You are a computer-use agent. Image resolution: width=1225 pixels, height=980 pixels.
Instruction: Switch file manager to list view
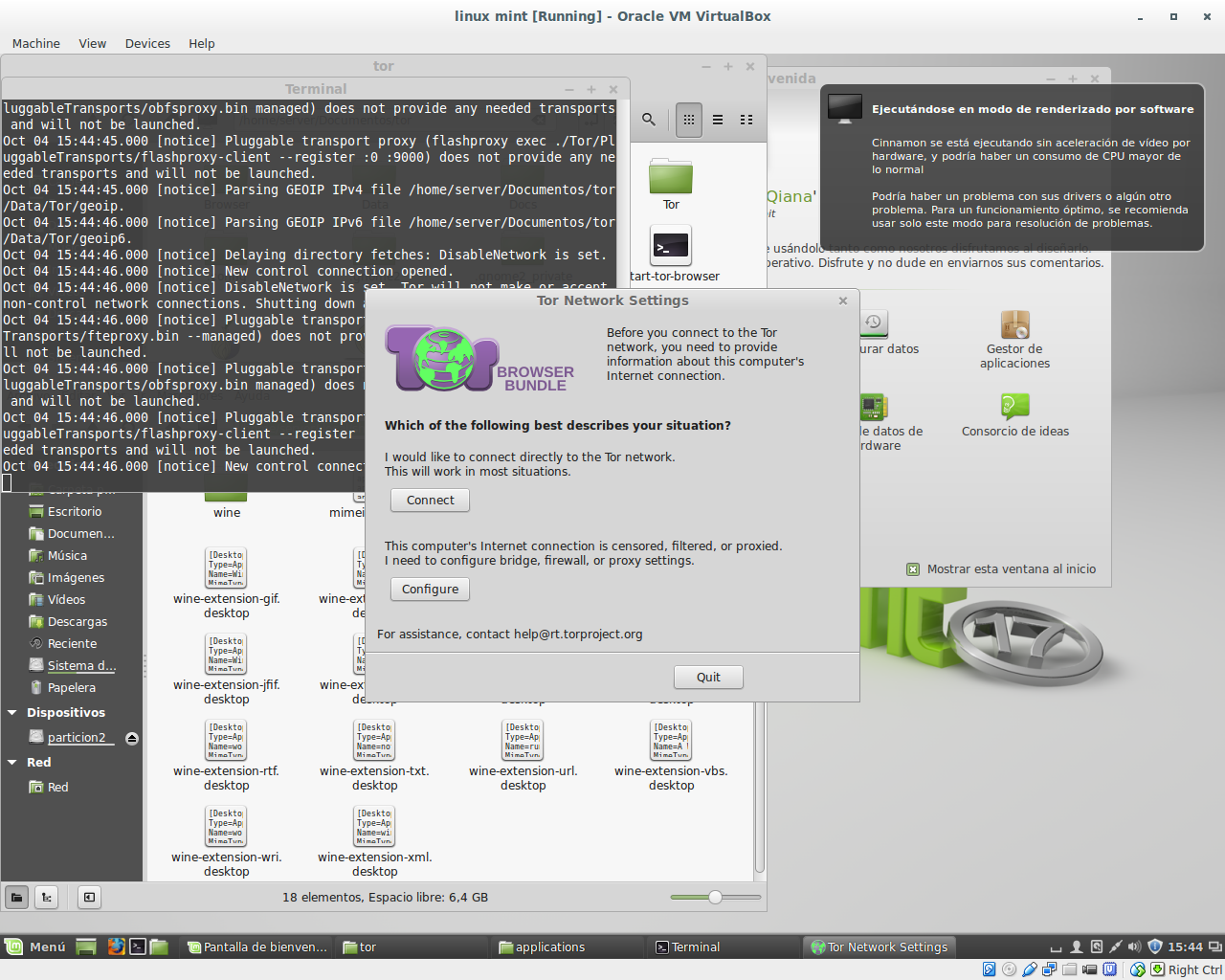pos(718,120)
